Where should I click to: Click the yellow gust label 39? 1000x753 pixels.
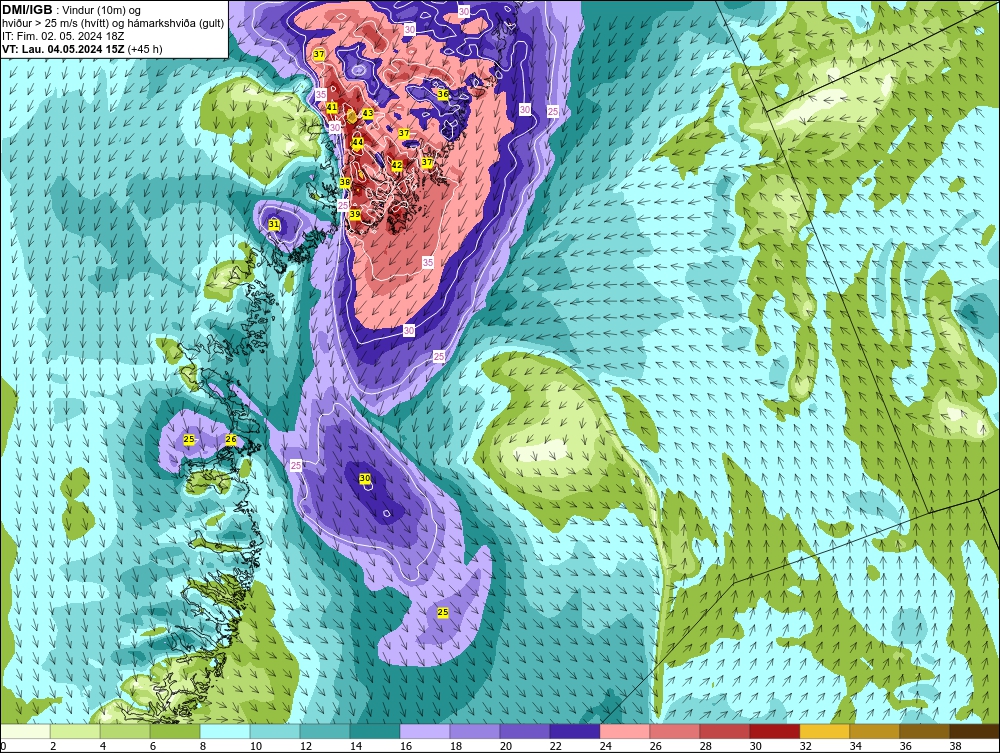[355, 215]
